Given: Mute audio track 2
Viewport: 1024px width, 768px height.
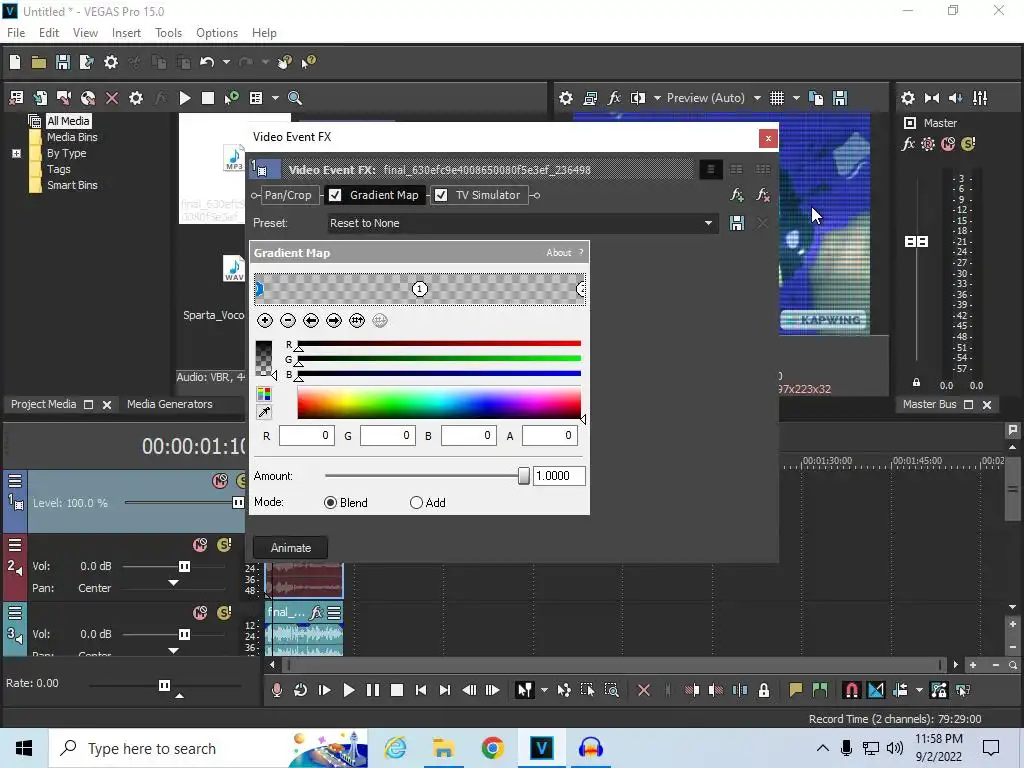Looking at the screenshot, I should click(x=200, y=545).
